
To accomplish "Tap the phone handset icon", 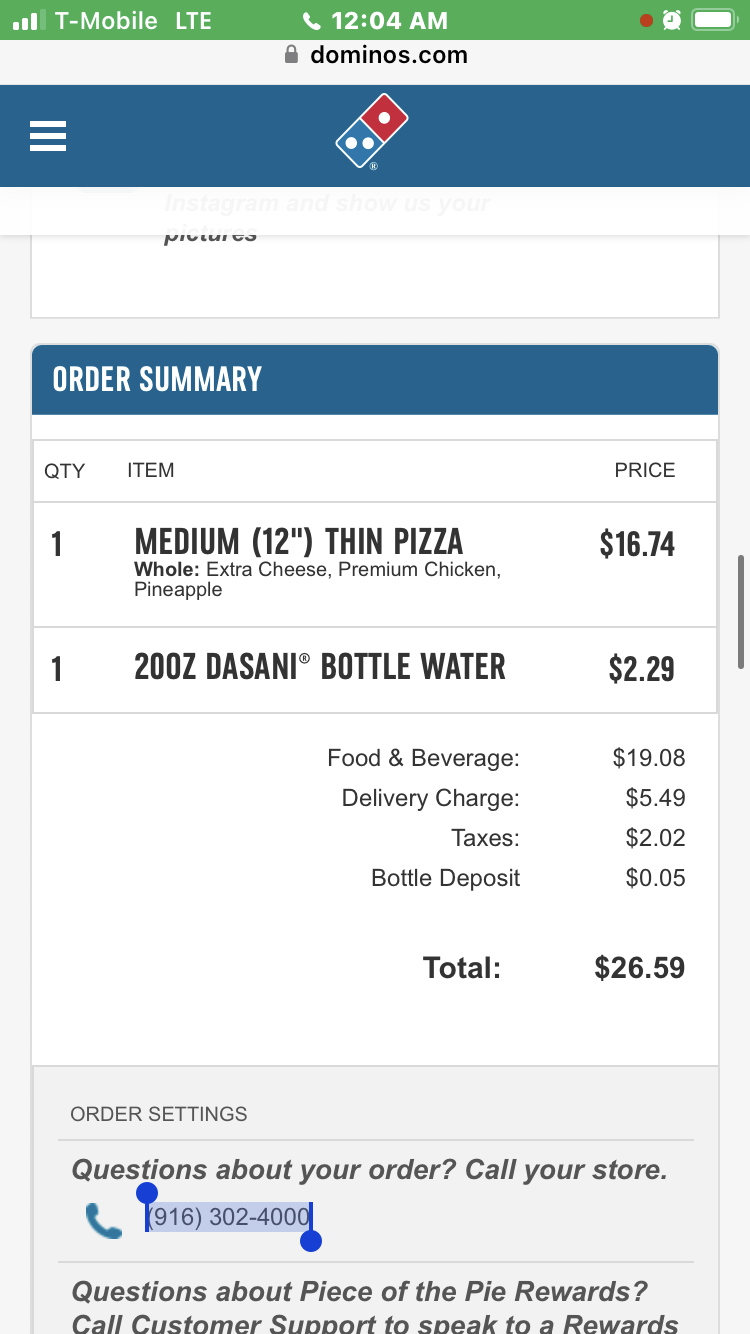I will [103, 1221].
